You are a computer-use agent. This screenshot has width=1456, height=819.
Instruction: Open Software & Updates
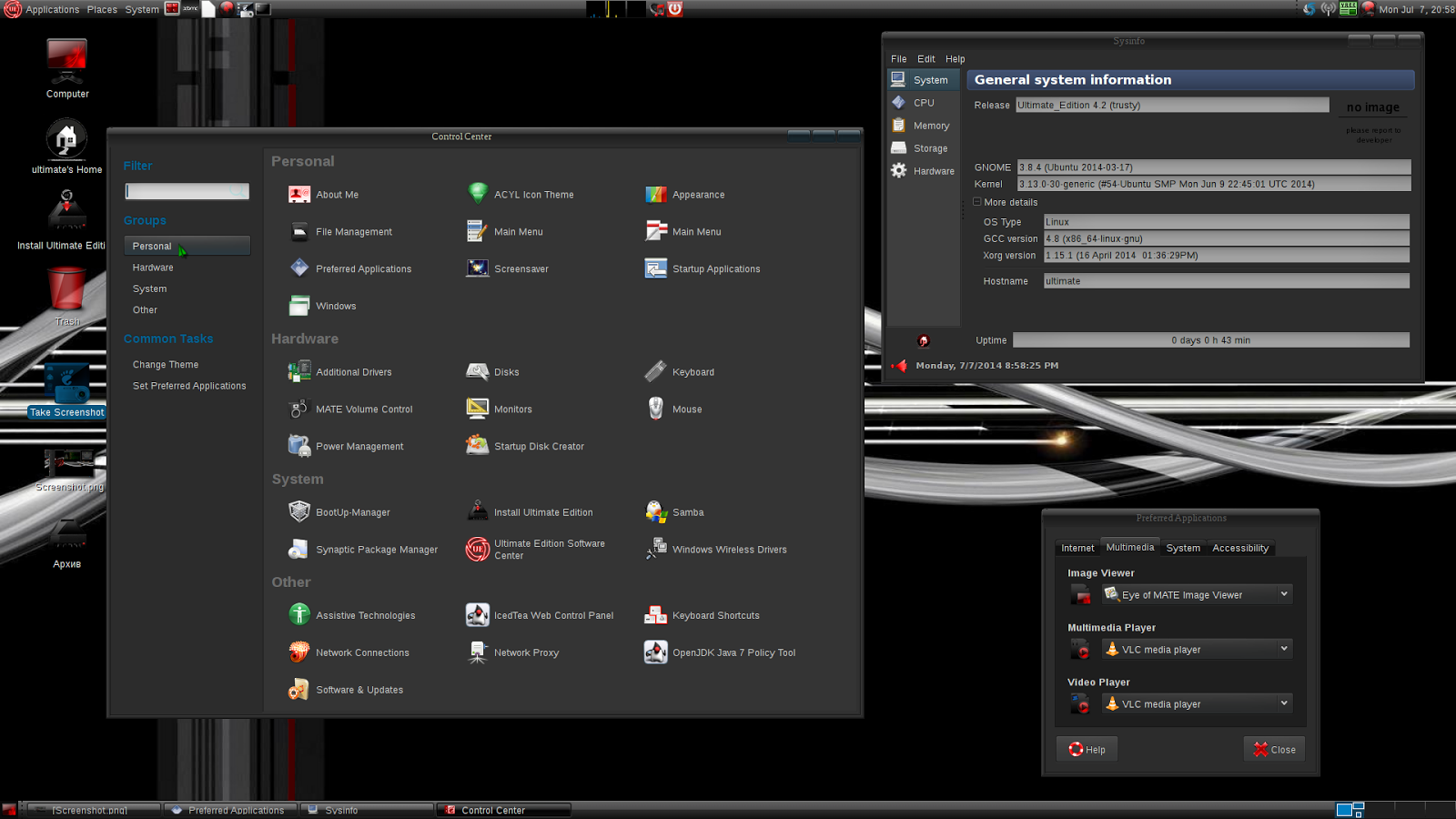(x=347, y=691)
